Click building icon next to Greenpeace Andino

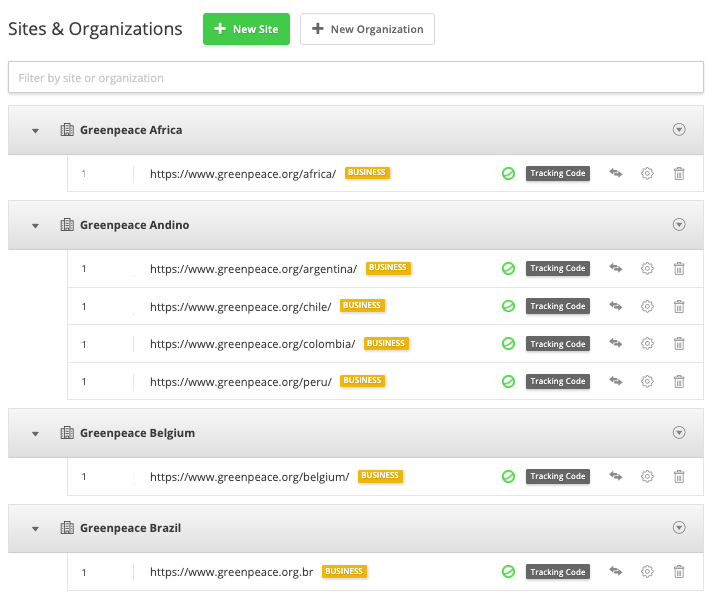click(x=67, y=225)
